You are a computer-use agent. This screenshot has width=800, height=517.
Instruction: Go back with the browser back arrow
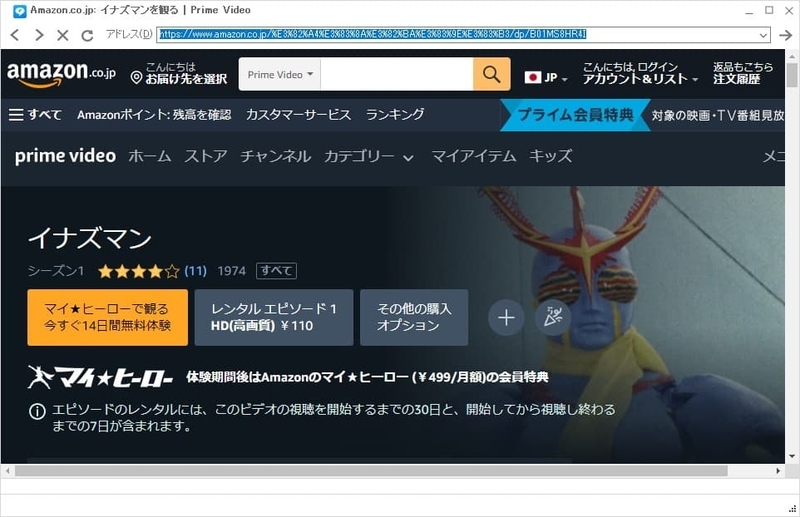tap(15, 35)
